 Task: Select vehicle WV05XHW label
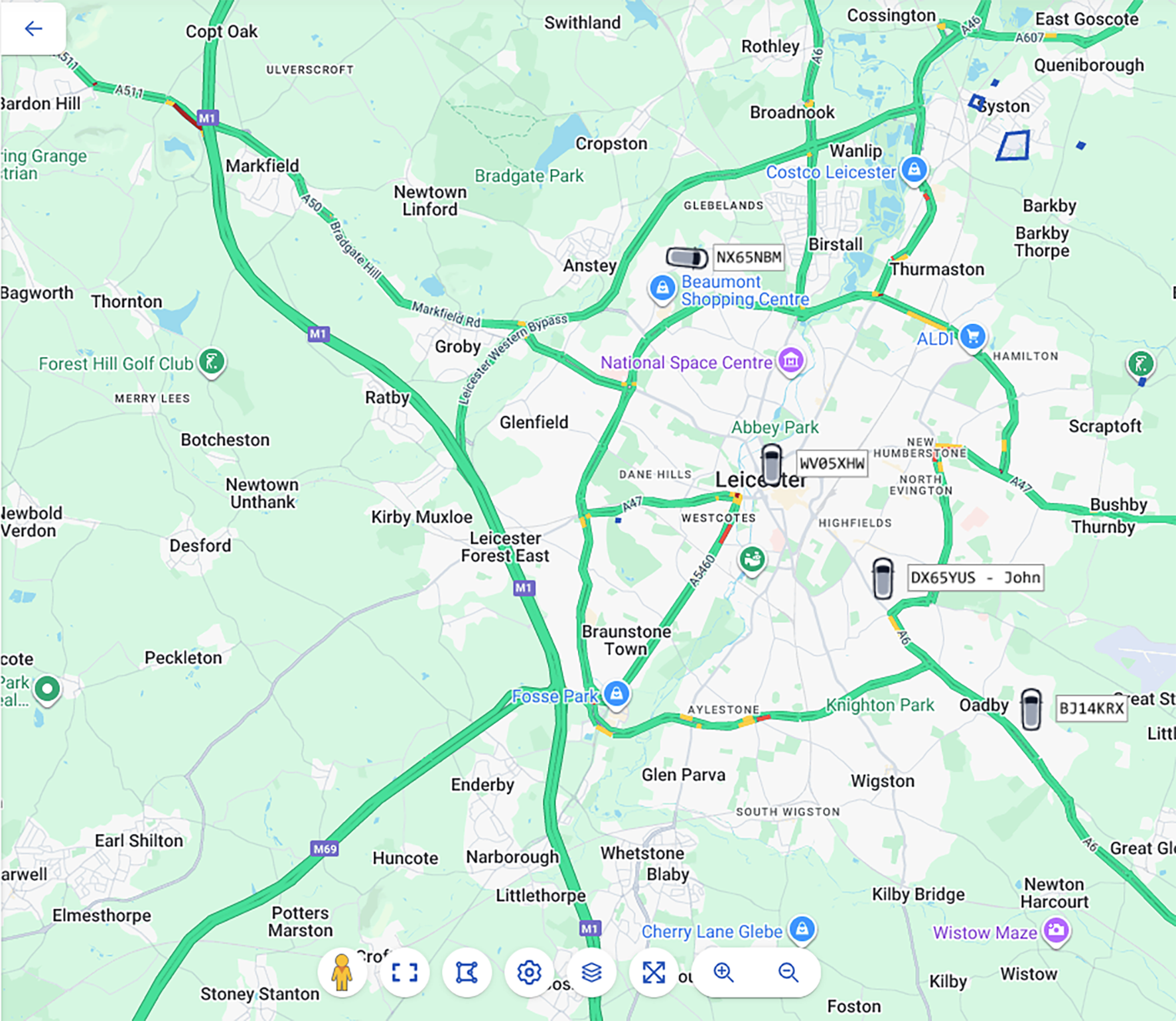pyautogui.click(x=832, y=463)
